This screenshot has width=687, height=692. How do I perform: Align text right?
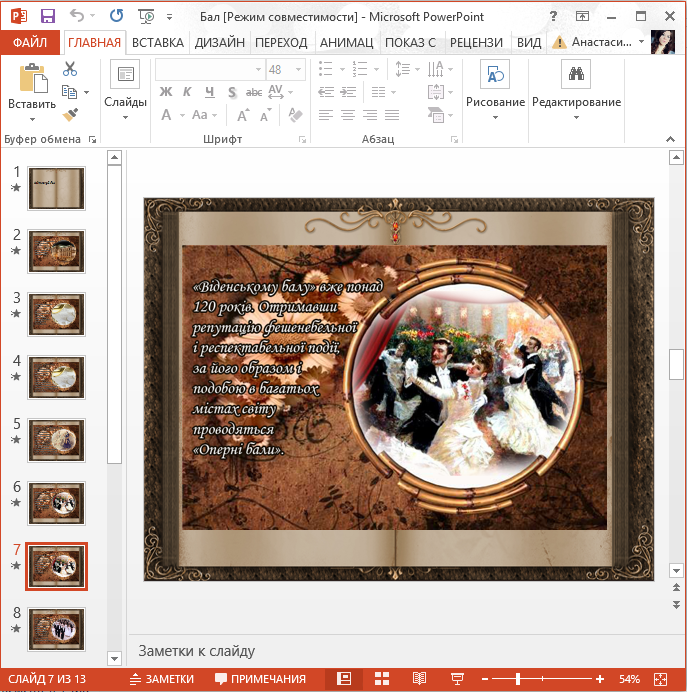(370, 115)
